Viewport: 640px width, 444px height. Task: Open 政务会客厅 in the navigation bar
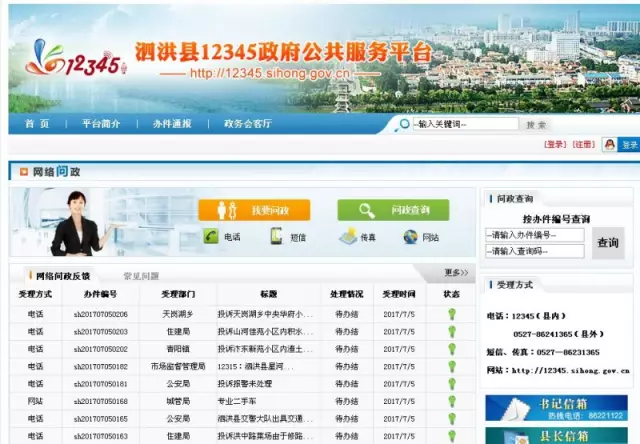click(247, 124)
